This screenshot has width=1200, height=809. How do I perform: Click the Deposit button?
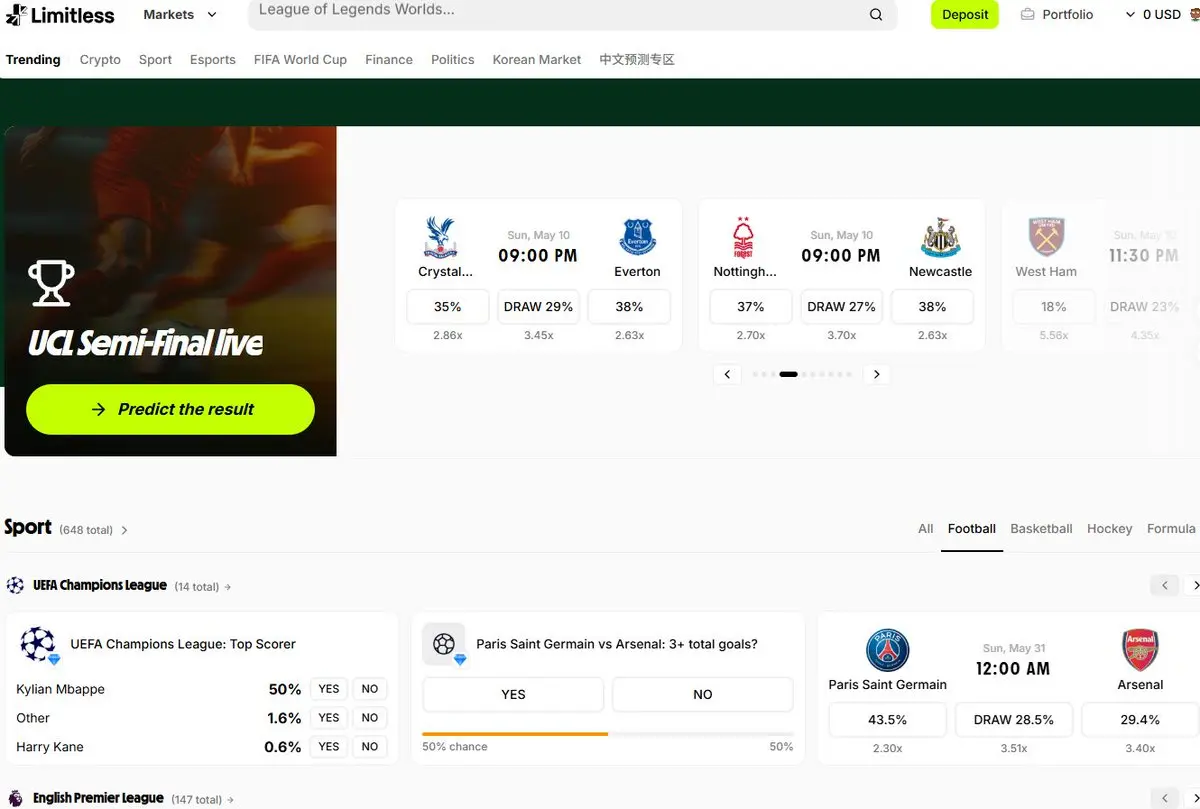pos(965,15)
